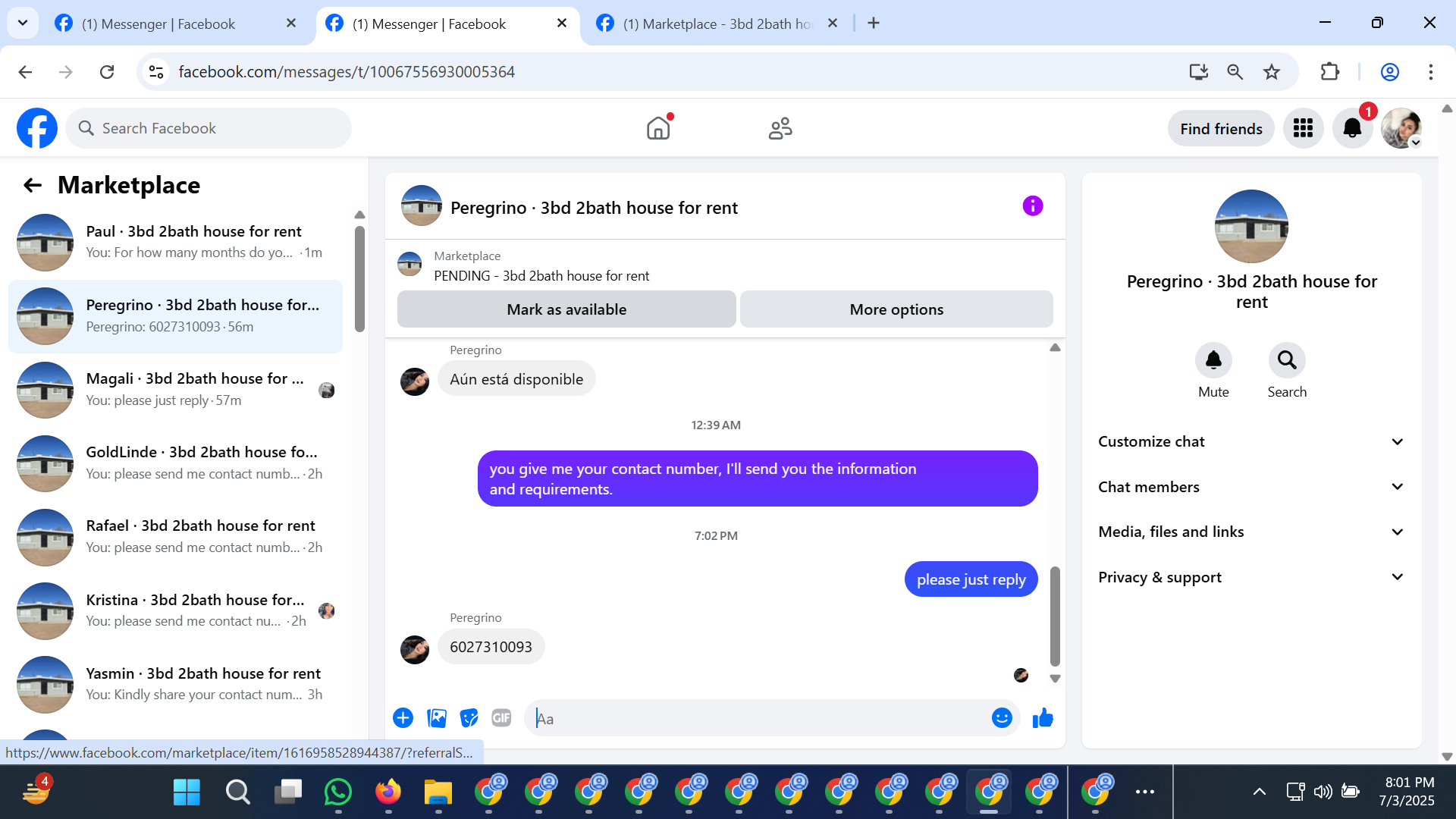Mute this conversation
The width and height of the screenshot is (1456, 819).
point(1213,360)
